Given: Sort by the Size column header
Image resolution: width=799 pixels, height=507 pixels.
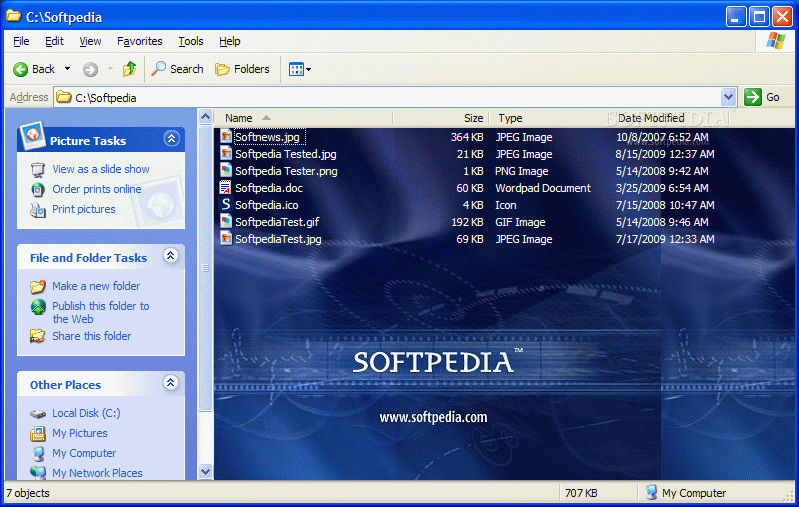Looking at the screenshot, I should tap(441, 118).
